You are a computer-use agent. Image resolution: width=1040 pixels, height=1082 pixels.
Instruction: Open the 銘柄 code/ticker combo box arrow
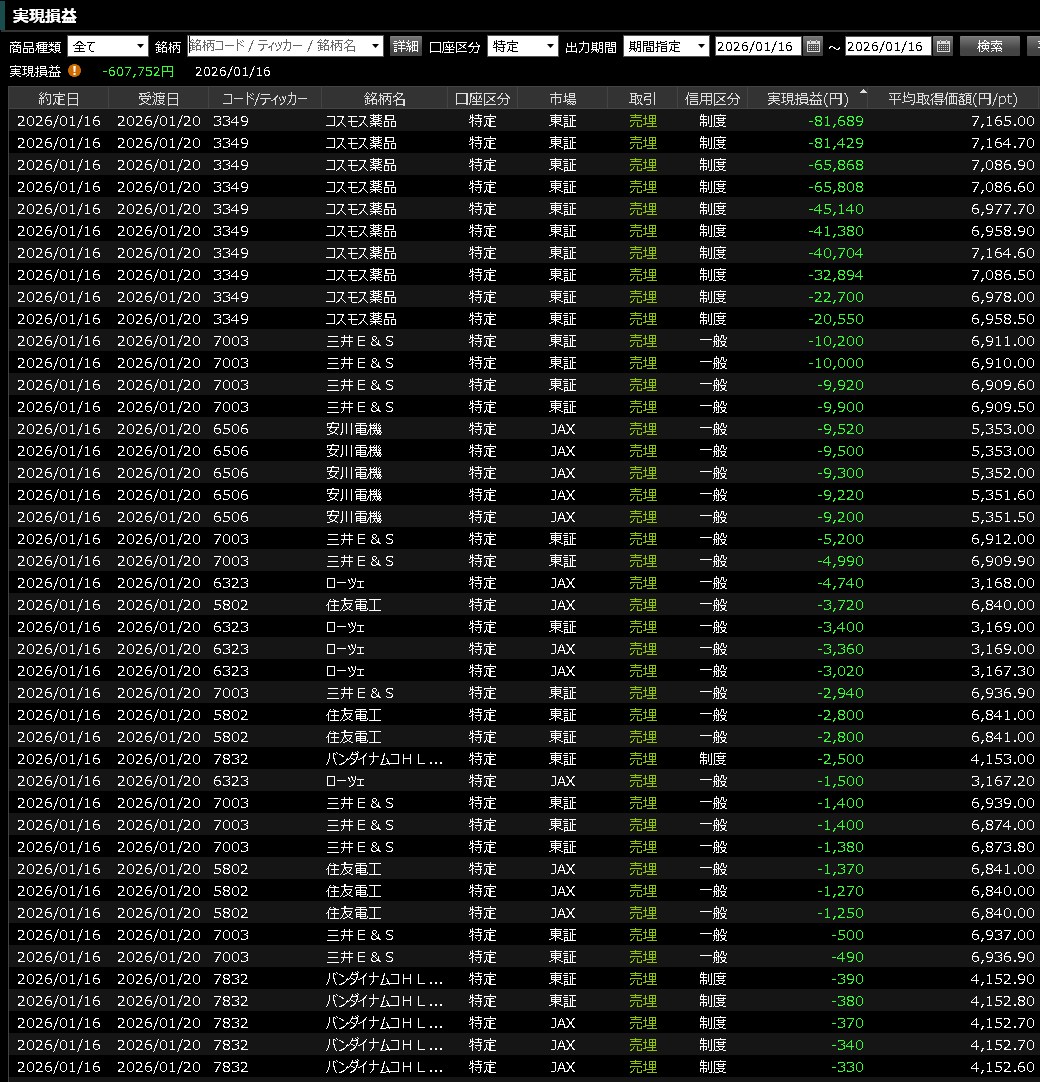pyautogui.click(x=375, y=46)
